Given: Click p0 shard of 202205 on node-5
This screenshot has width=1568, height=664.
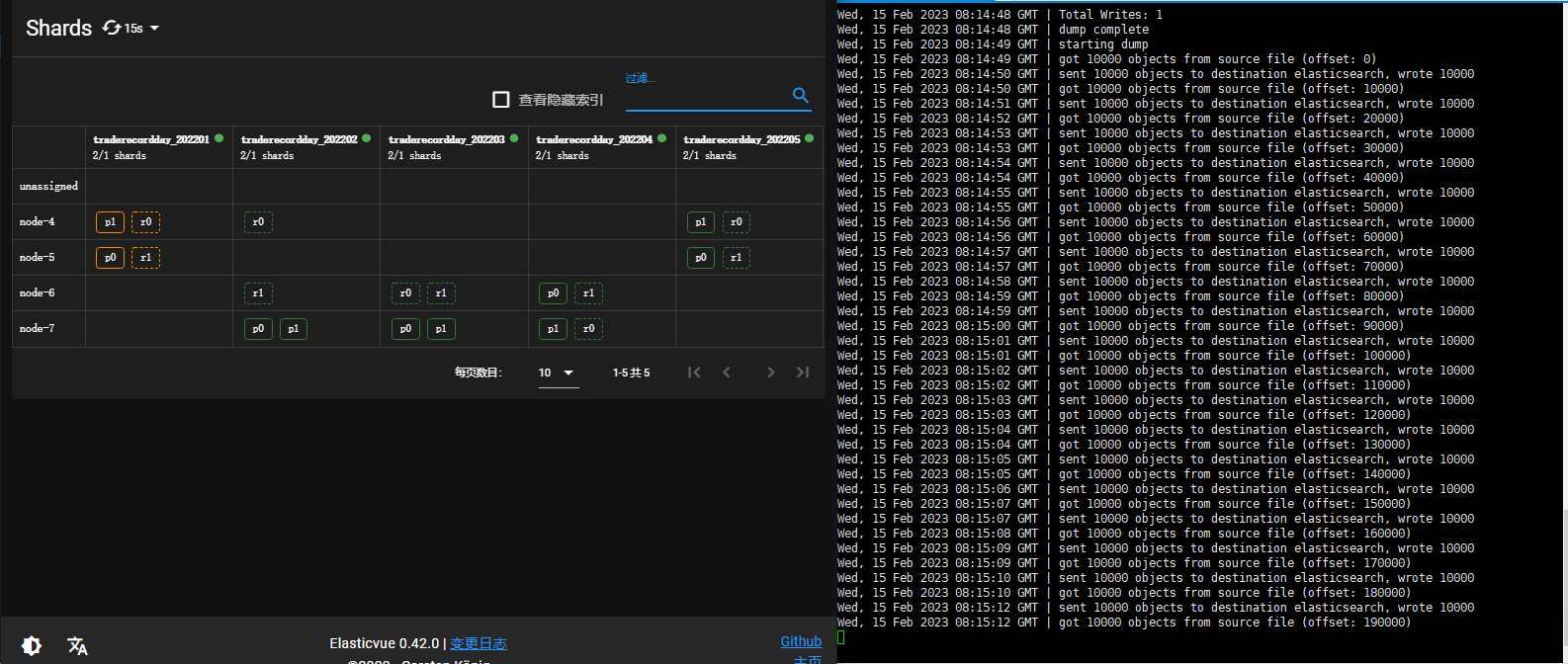Looking at the screenshot, I should [x=700, y=258].
